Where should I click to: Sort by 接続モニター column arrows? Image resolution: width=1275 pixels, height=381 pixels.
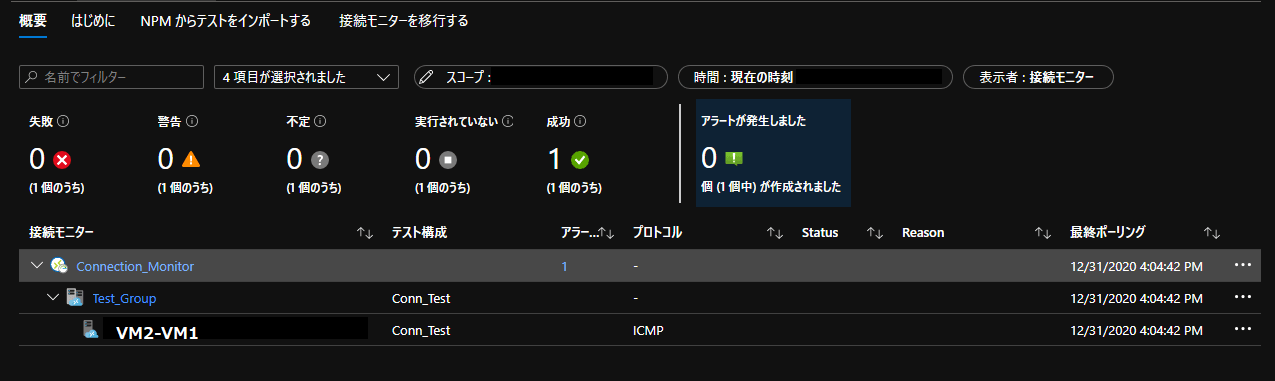click(365, 233)
